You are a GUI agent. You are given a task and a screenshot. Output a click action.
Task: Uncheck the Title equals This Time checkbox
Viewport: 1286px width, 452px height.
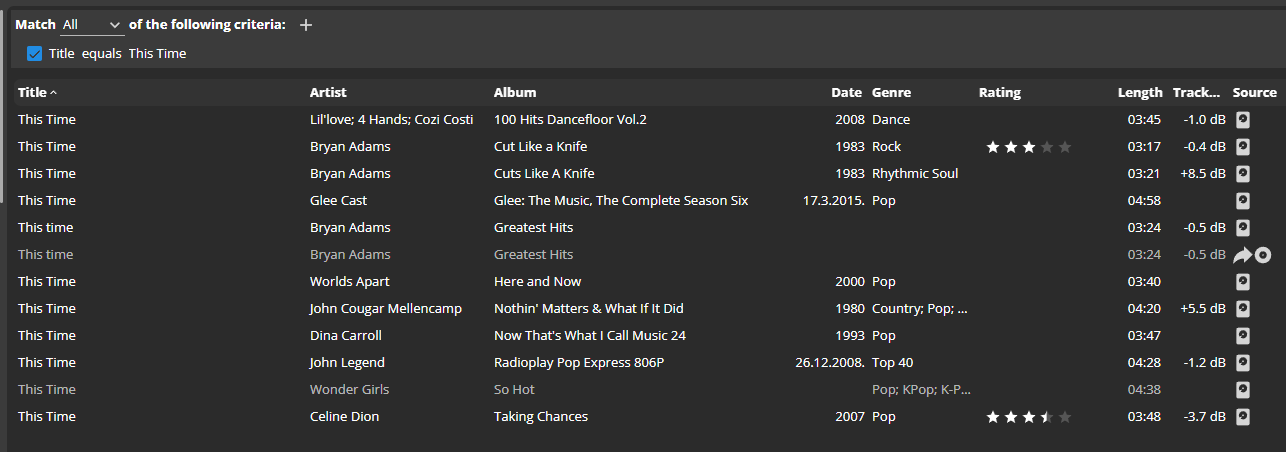[34, 54]
